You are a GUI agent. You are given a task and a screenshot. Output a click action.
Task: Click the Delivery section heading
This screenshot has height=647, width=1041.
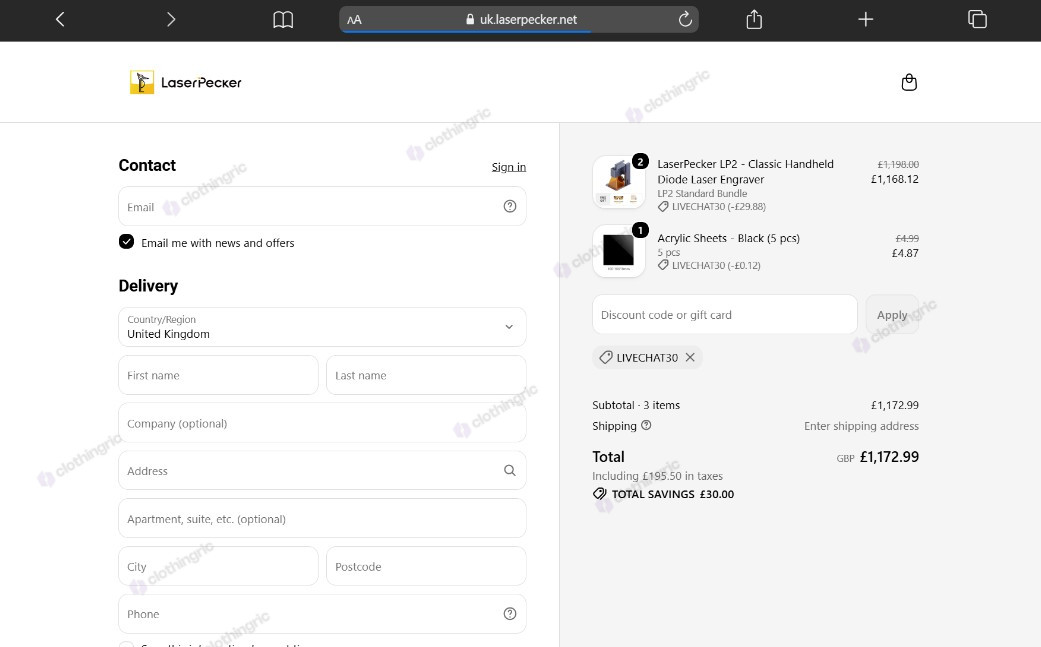tap(148, 286)
